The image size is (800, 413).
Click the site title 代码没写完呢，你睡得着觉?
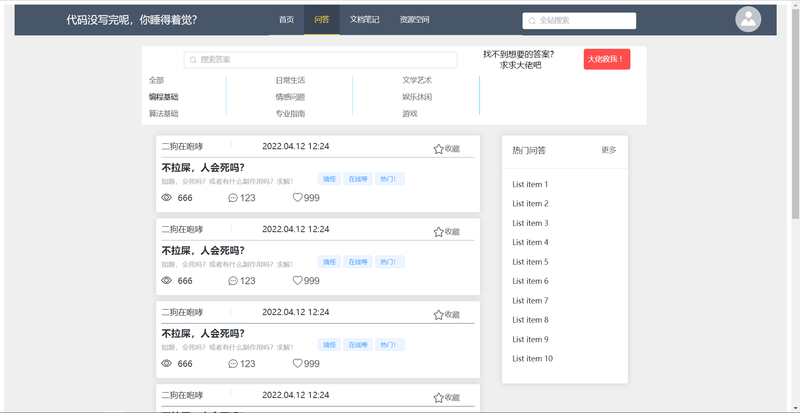point(132,20)
